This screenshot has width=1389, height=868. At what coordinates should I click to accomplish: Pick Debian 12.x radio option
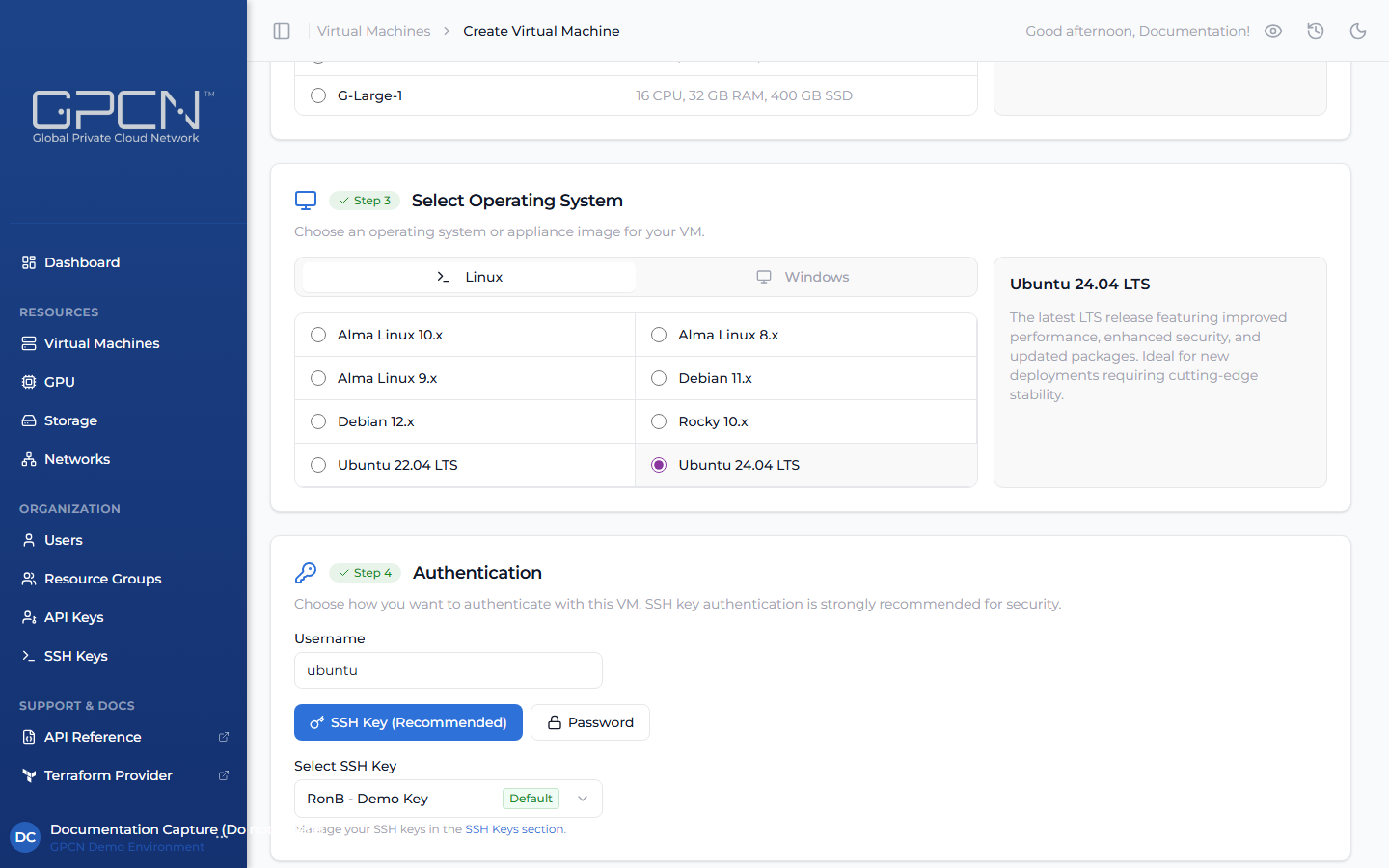click(318, 421)
